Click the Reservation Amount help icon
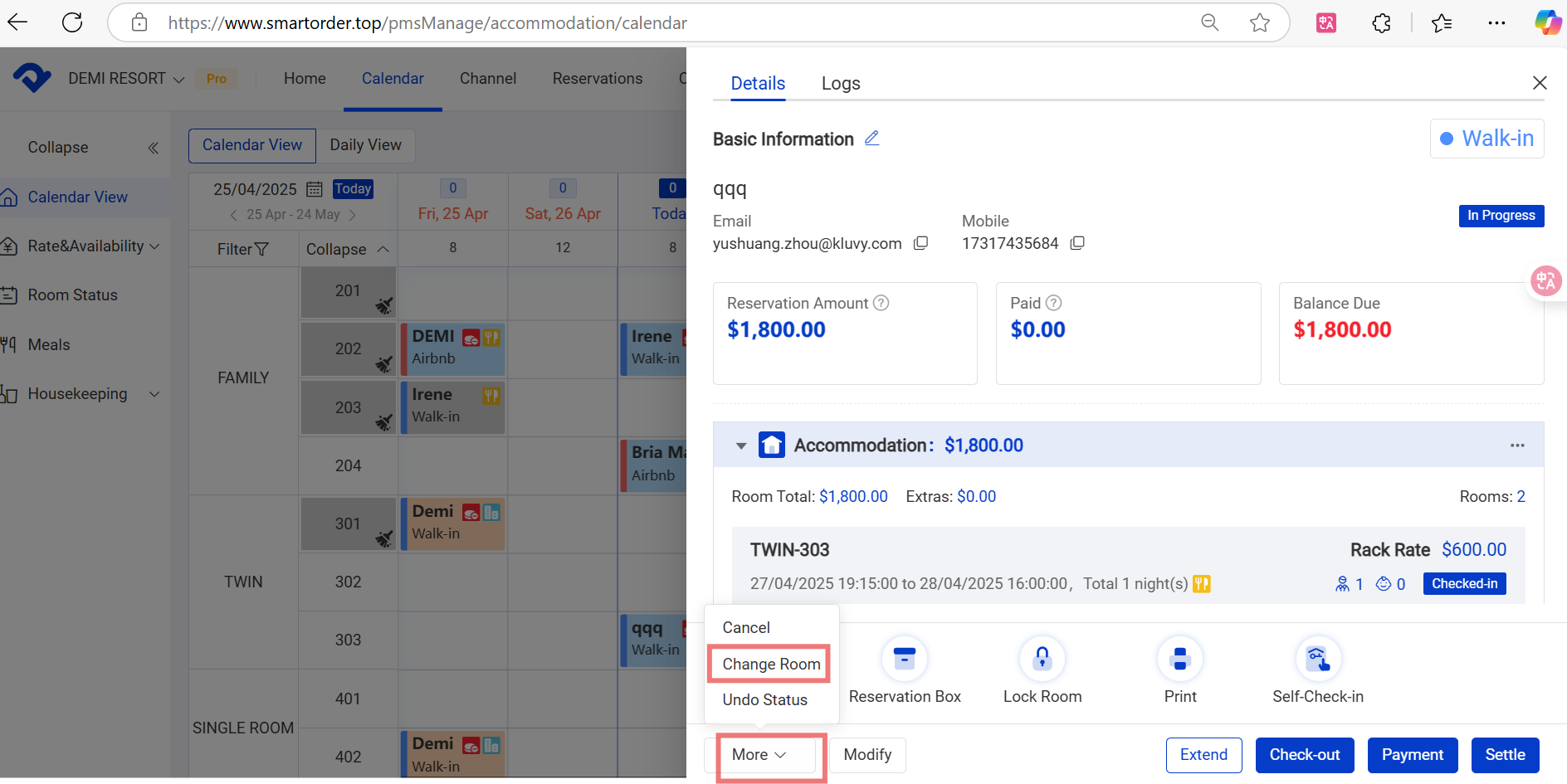The width and height of the screenshot is (1567, 784). (x=881, y=303)
